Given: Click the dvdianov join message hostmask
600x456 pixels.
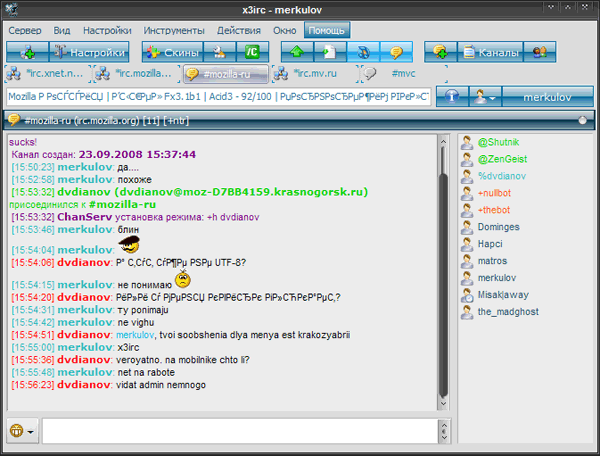Looking at the screenshot, I should tap(241, 192).
